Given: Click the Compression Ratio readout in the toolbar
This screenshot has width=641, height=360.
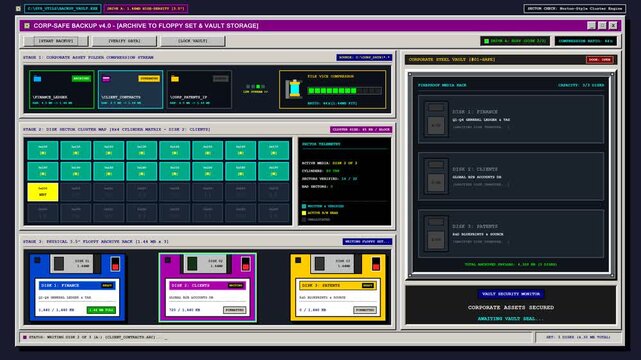Looking at the screenshot, I should [x=585, y=41].
